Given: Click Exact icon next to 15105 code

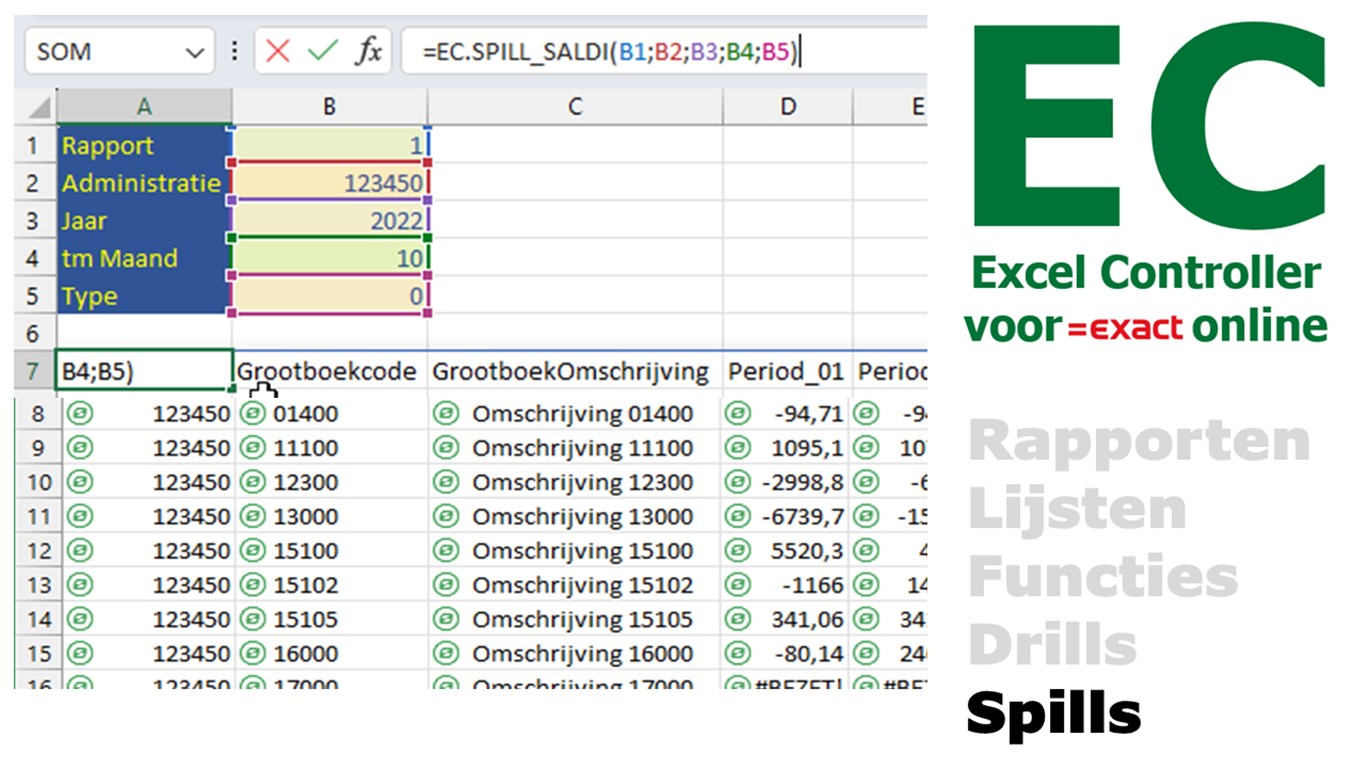Looking at the screenshot, I should click(254, 619).
